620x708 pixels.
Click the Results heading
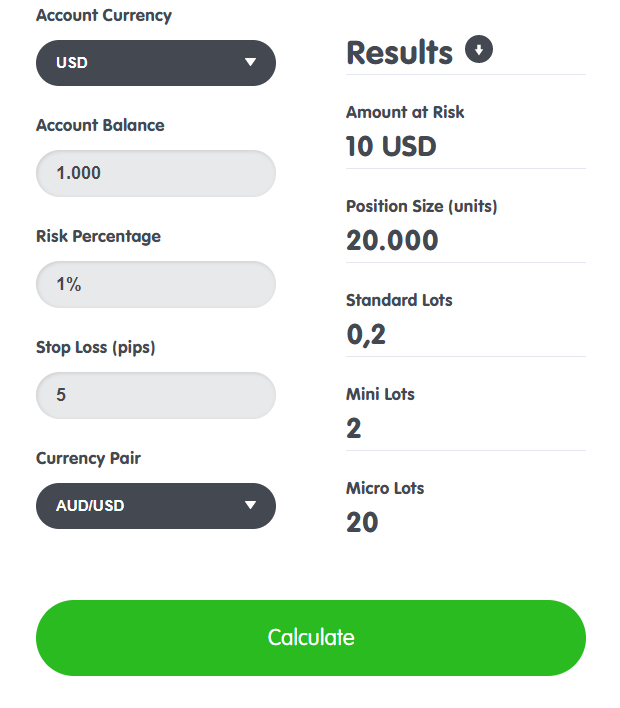399,53
